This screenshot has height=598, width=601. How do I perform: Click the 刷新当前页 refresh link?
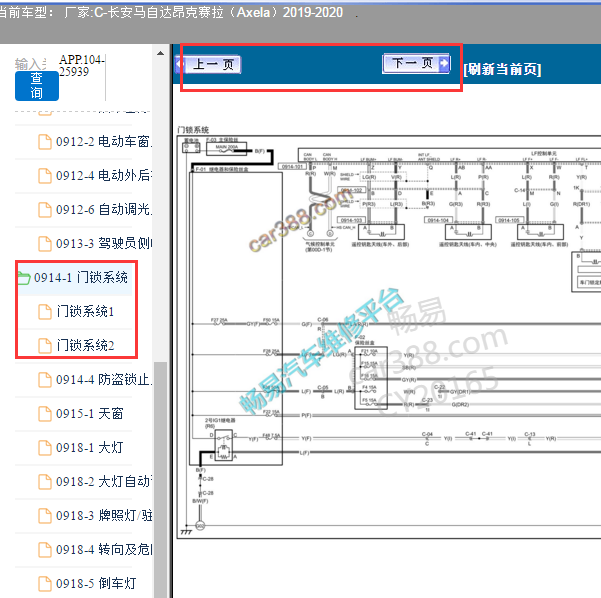(x=502, y=69)
